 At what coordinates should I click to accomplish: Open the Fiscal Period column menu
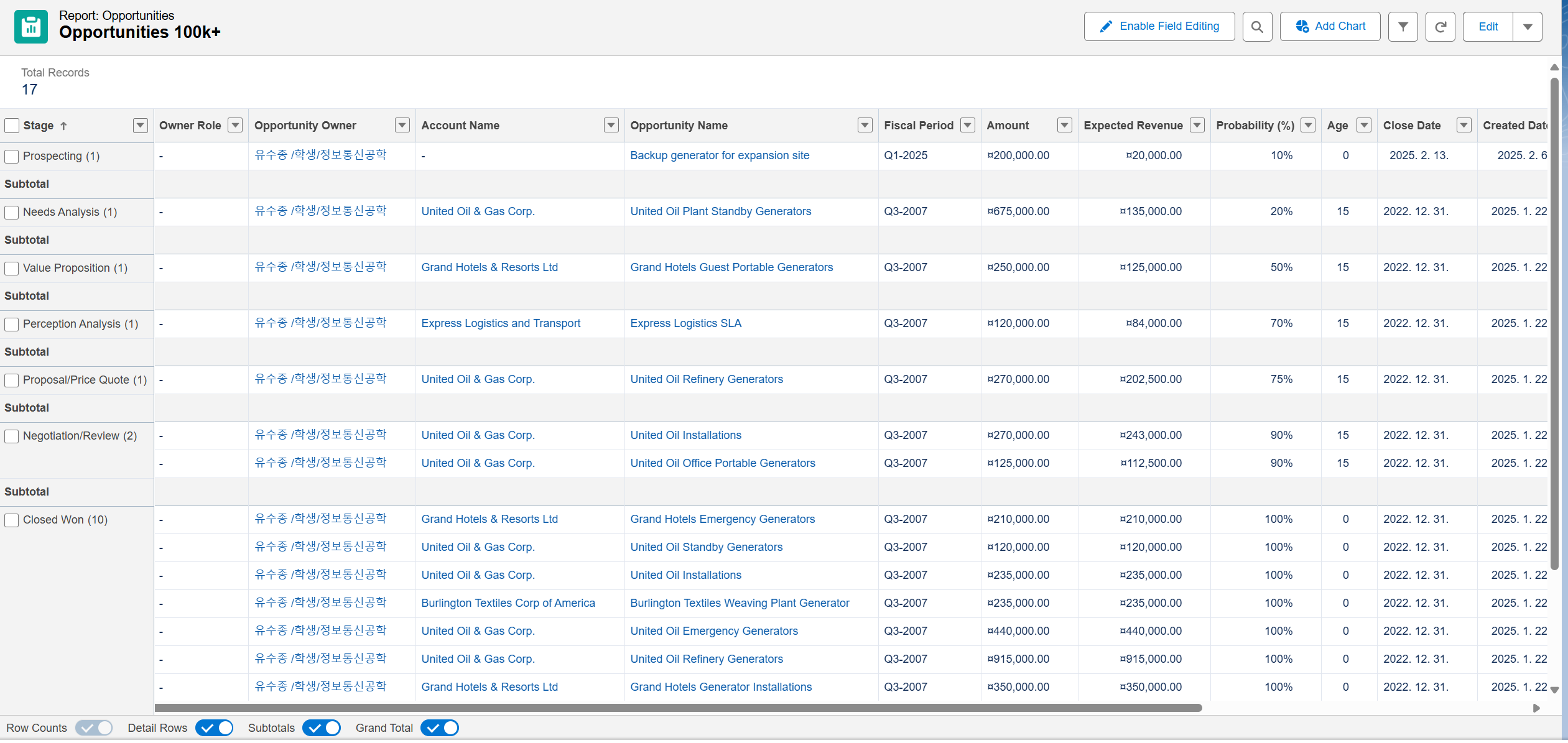(x=967, y=126)
